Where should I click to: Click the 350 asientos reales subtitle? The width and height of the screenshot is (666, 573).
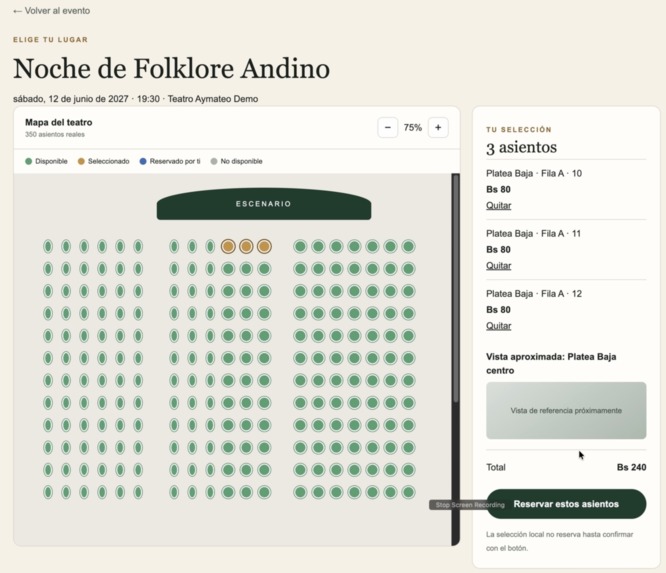[55, 134]
